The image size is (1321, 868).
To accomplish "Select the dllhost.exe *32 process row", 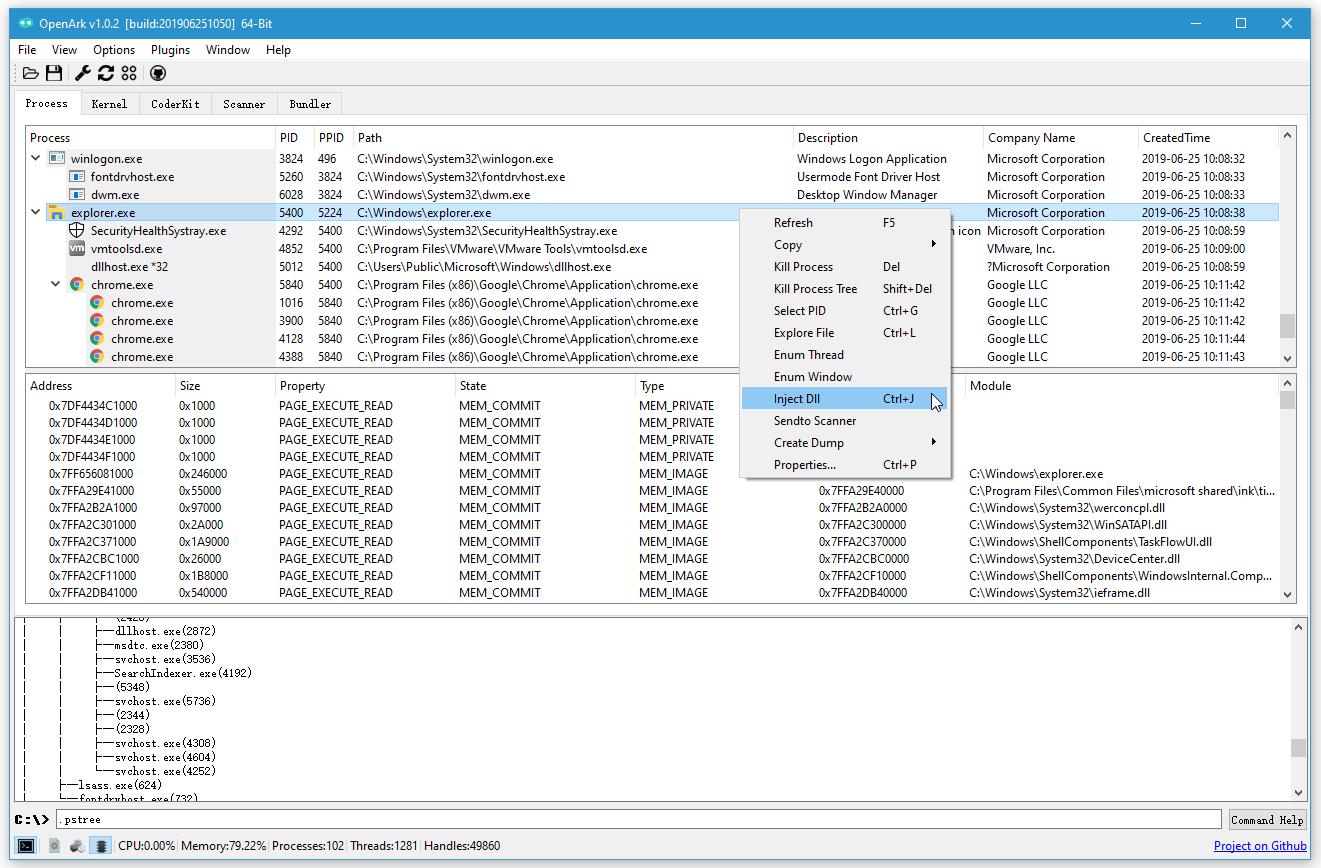I will point(652,266).
